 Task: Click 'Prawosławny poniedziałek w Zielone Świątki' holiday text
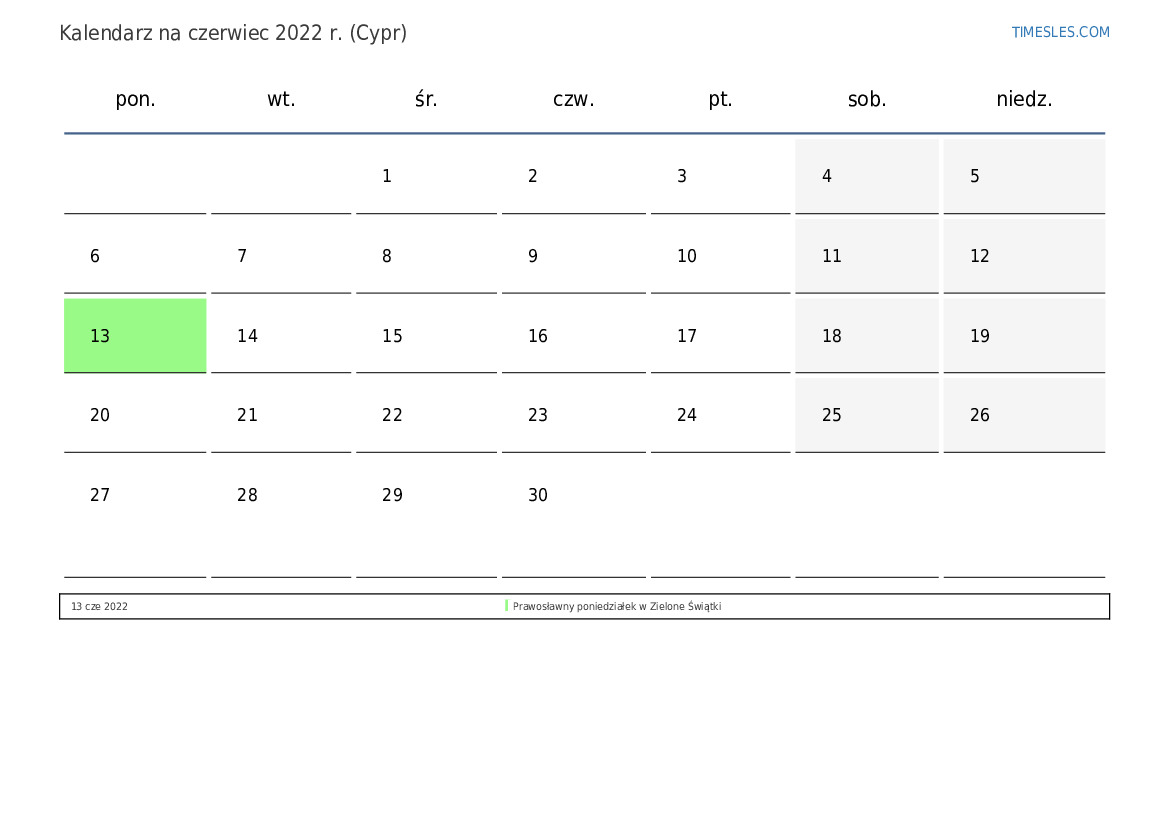[617, 606]
